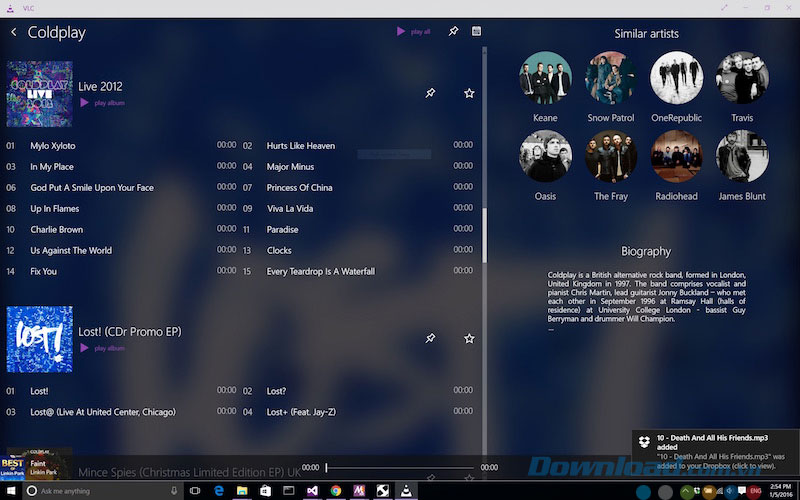This screenshot has width=800, height=500.
Task: Open Google Chrome from taskbar
Action: click(336, 491)
